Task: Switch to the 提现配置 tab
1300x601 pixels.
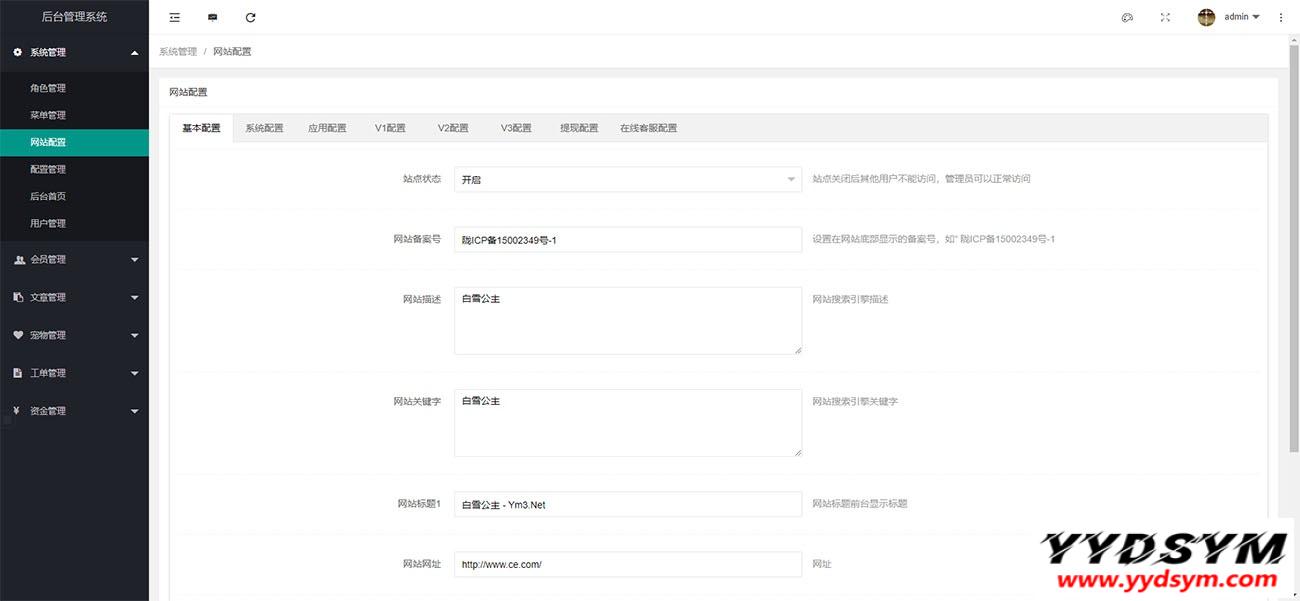Action: point(578,128)
